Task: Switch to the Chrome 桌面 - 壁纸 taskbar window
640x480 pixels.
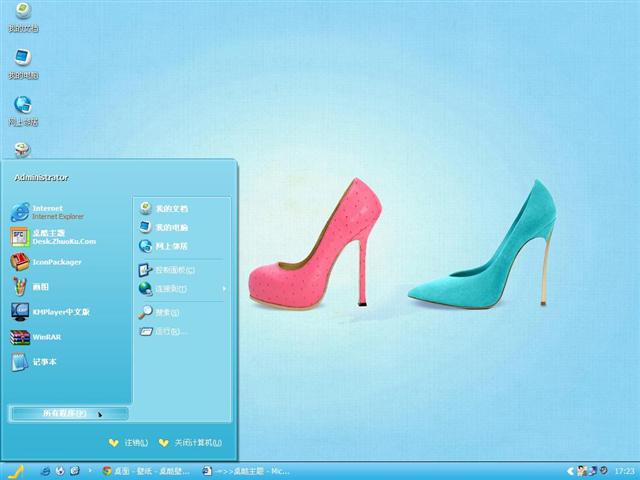Action: tap(146, 471)
